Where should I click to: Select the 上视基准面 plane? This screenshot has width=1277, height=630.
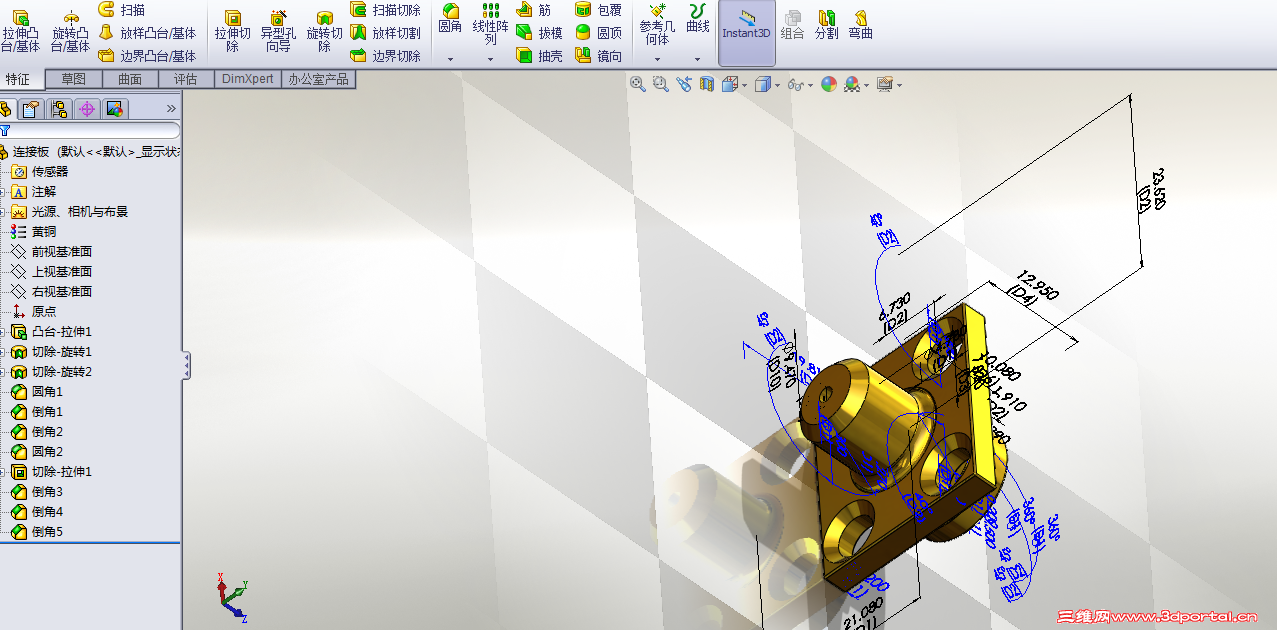coord(51,271)
